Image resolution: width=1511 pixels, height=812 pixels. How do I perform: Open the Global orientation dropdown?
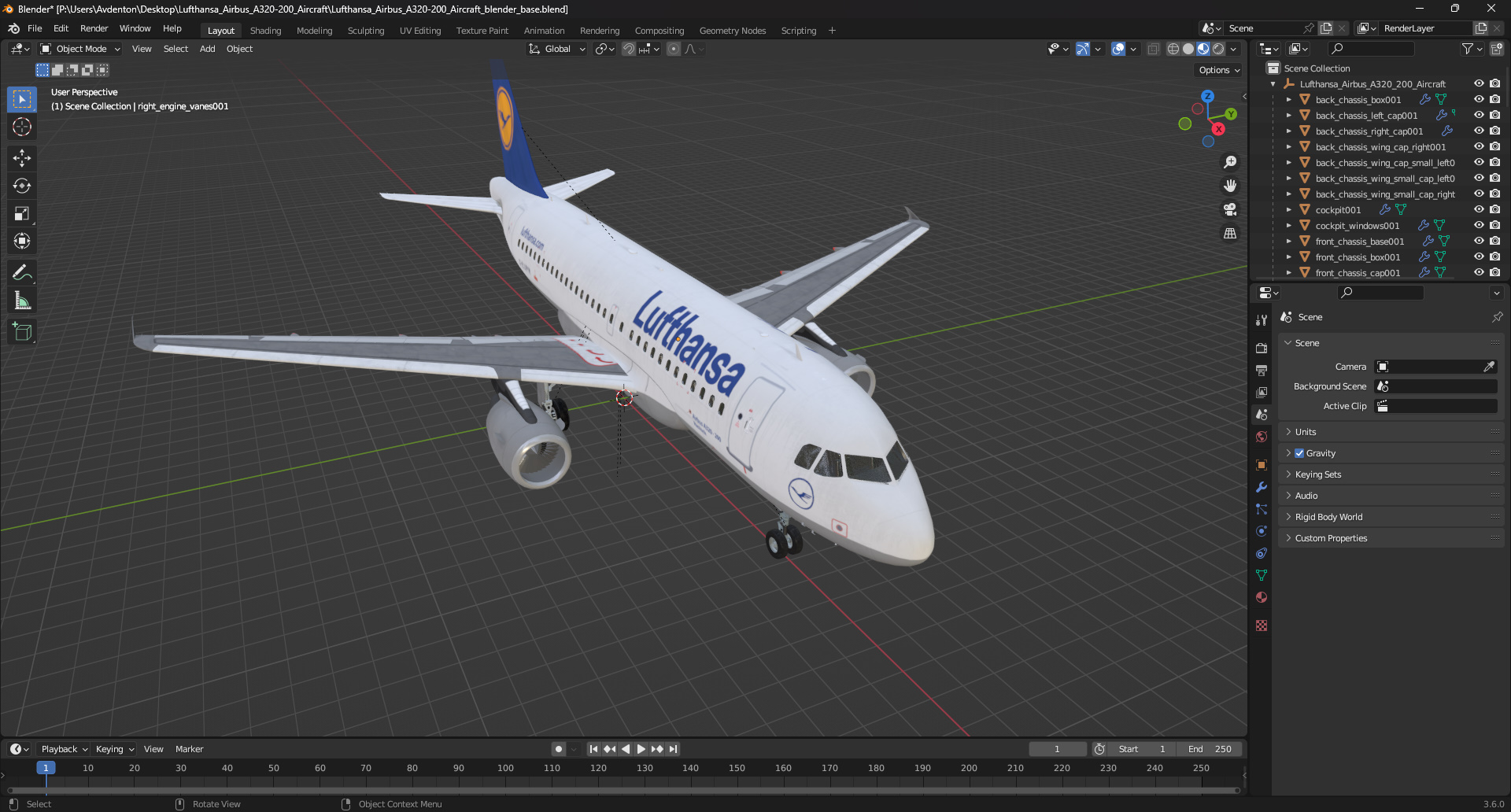pyautogui.click(x=557, y=49)
